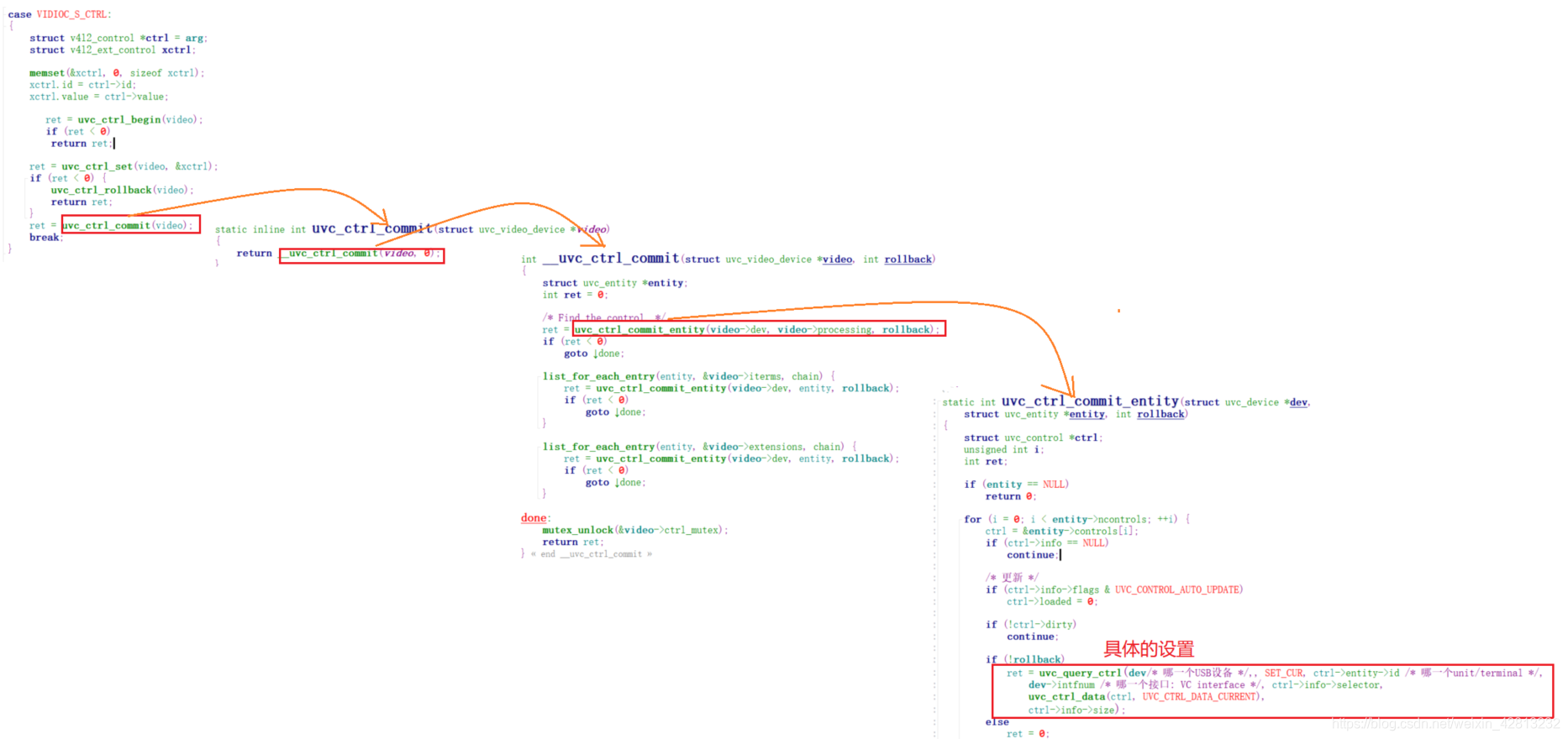Click the 'break;' statement
Screen dimensions: 1568x739
[x=46, y=238]
